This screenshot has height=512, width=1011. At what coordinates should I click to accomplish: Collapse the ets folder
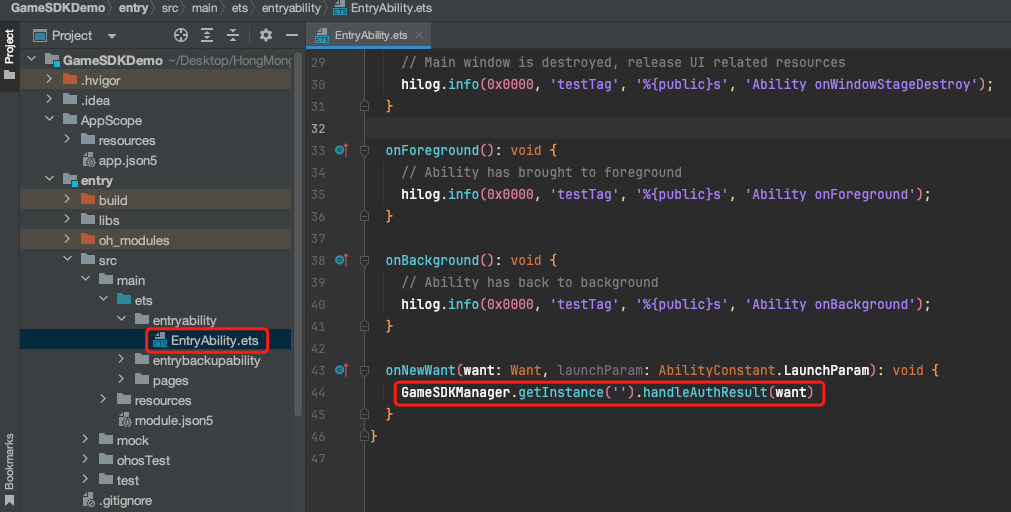point(104,300)
